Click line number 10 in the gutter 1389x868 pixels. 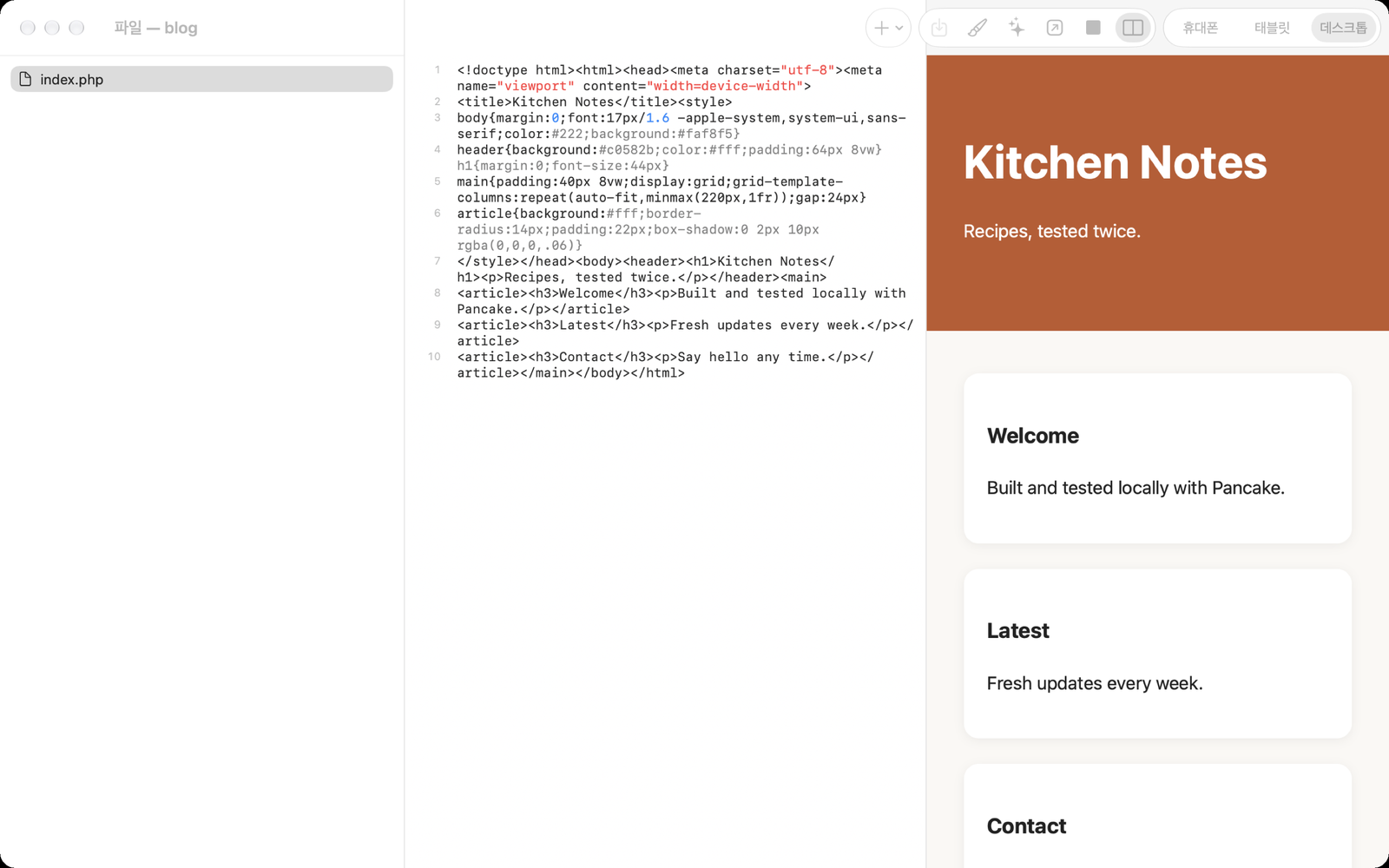click(x=434, y=357)
